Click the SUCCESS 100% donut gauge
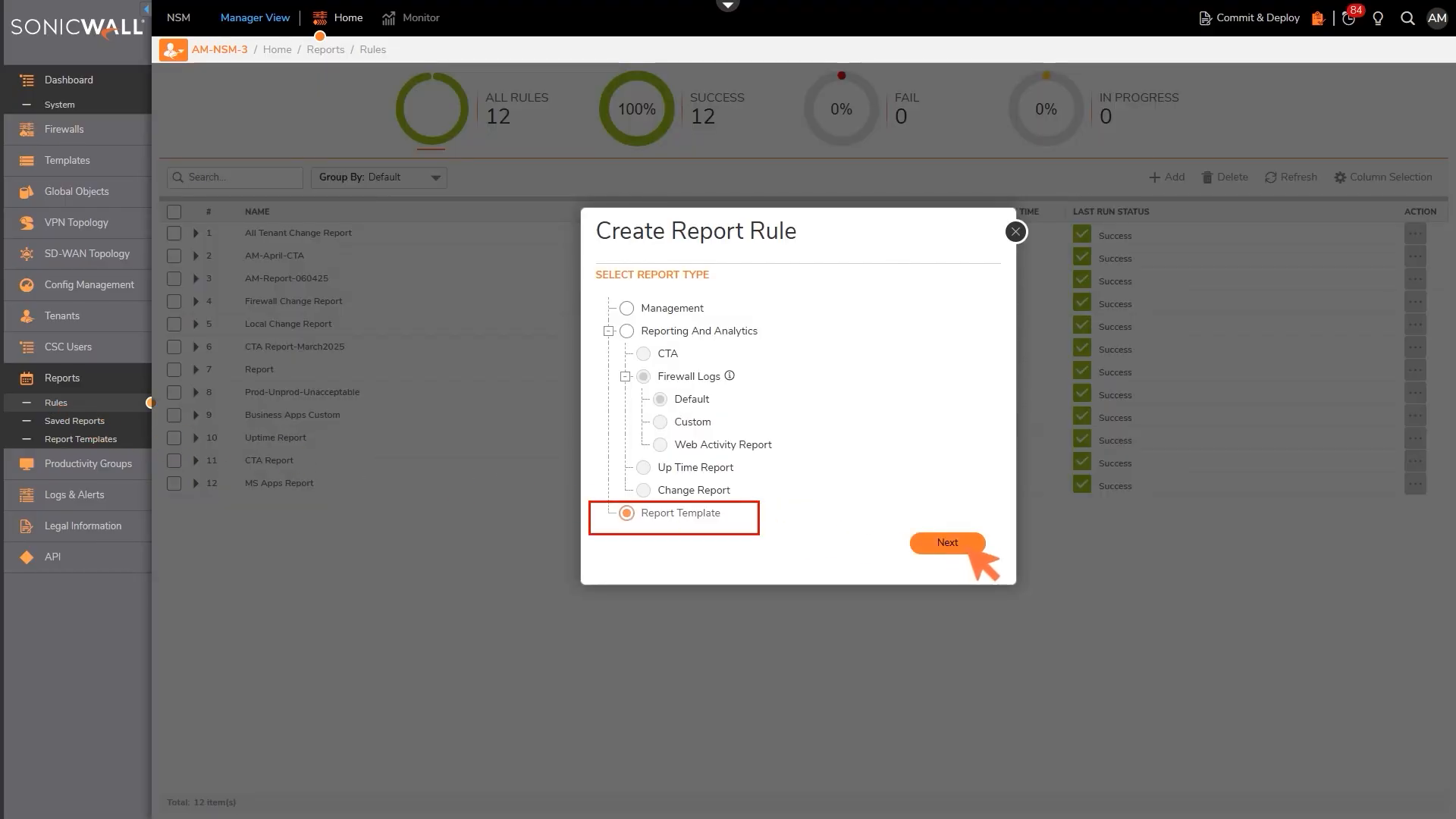This screenshot has height=819, width=1456. (x=636, y=109)
